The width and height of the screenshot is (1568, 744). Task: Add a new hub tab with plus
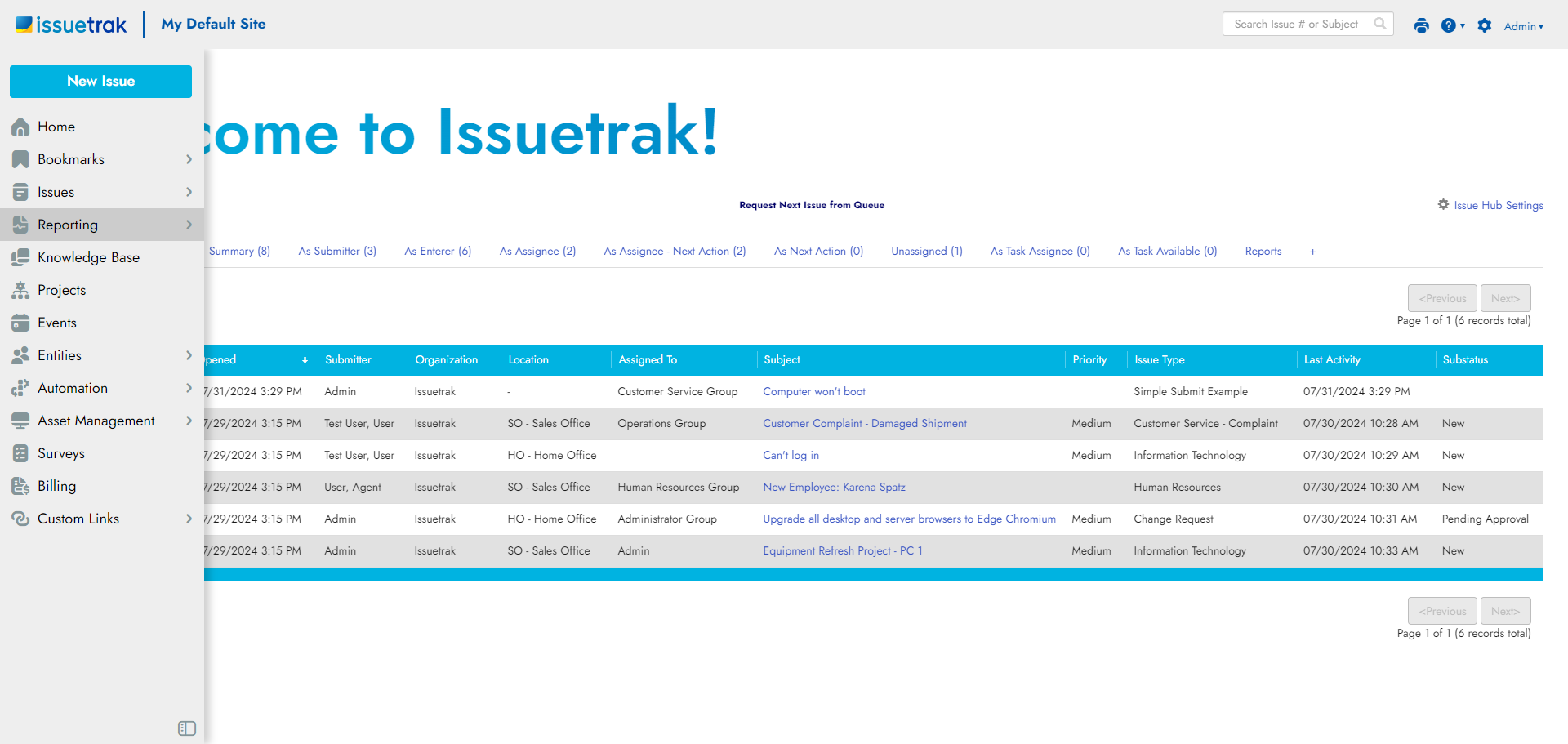pos(1312,252)
